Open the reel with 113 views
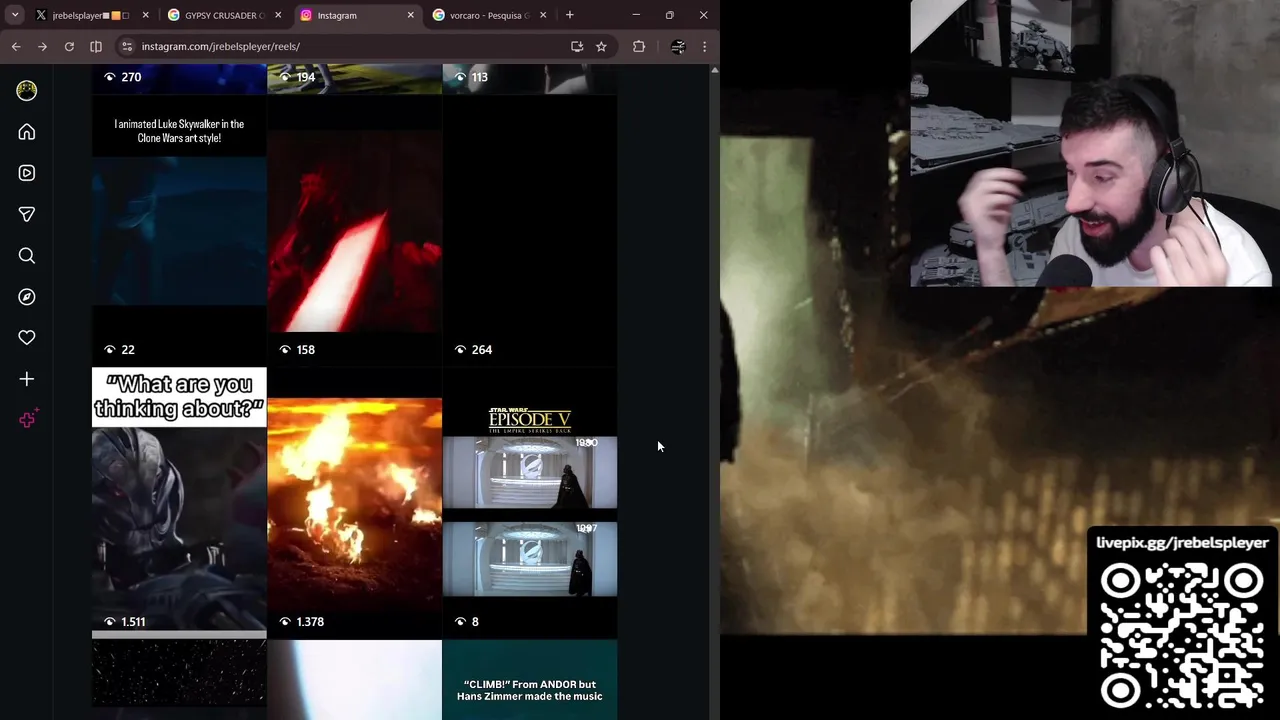The image size is (1280, 720). click(530, 79)
